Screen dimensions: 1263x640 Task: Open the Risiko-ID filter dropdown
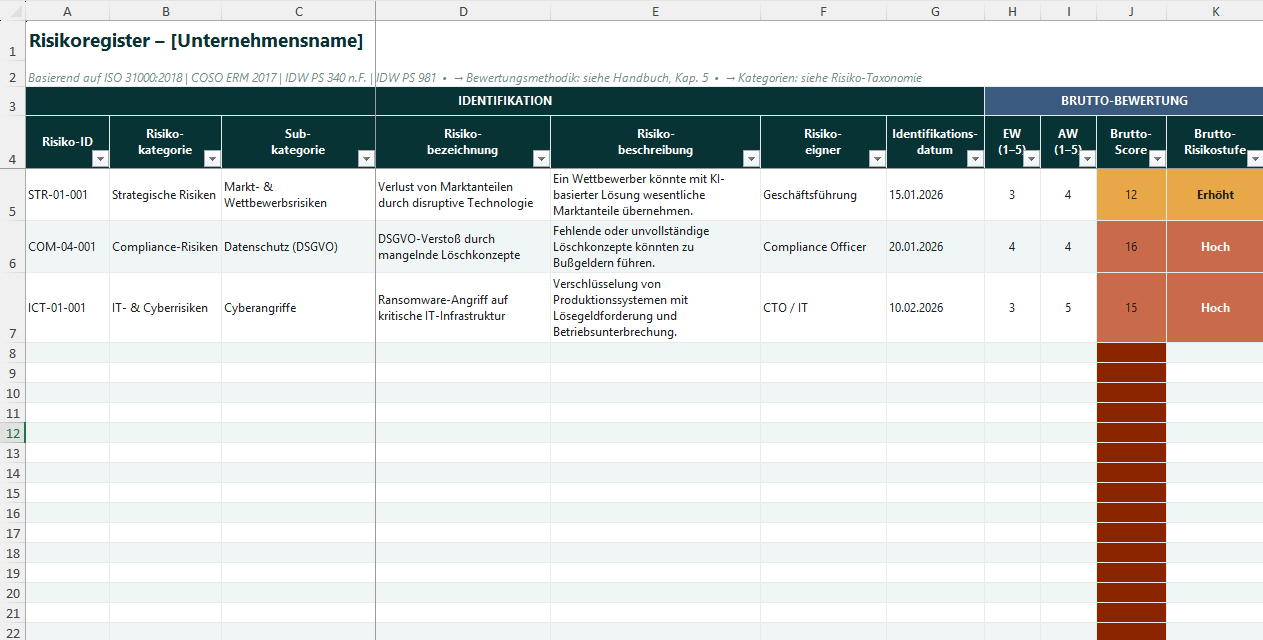[102, 159]
